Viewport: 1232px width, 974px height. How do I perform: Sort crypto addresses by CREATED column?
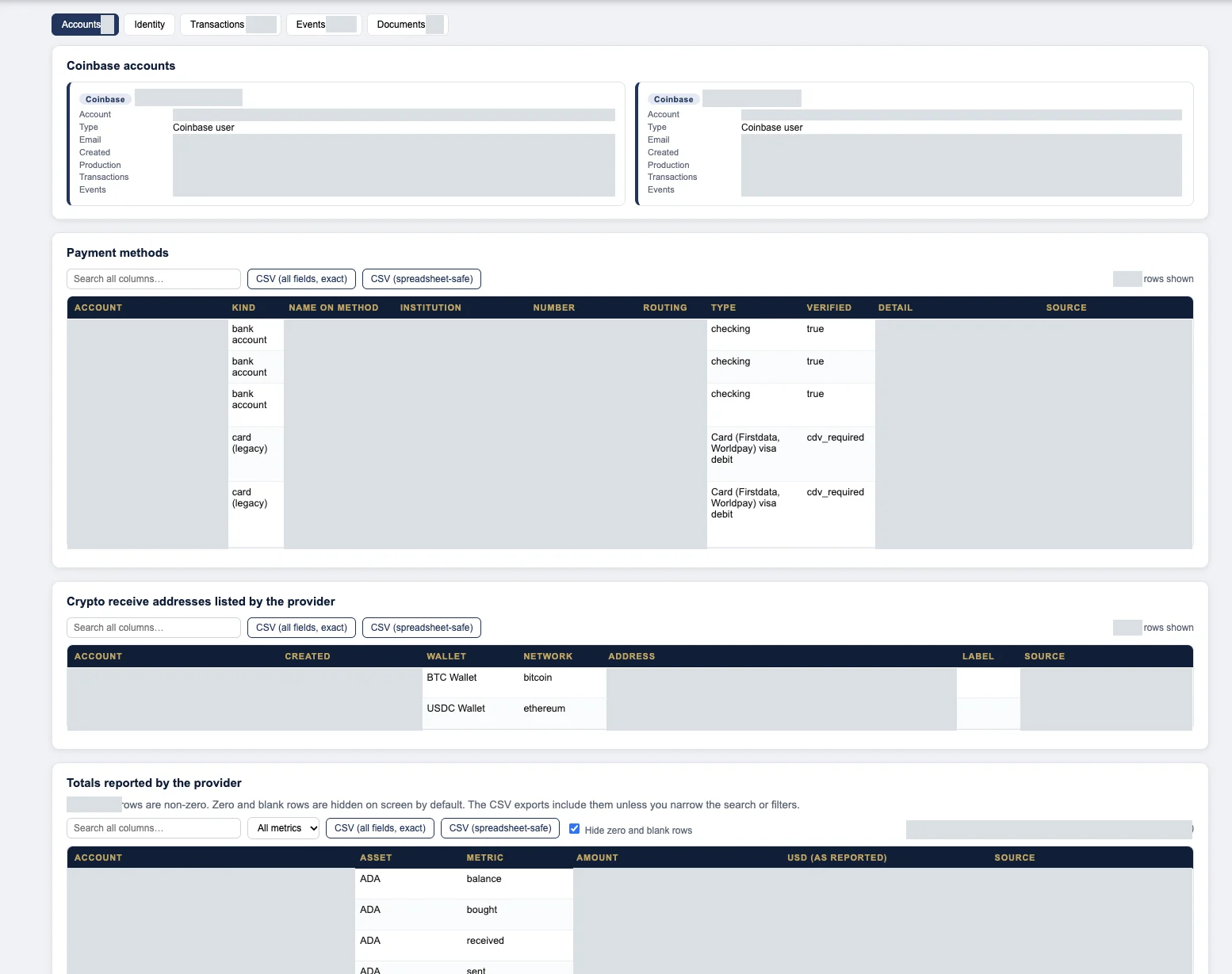[308, 656]
